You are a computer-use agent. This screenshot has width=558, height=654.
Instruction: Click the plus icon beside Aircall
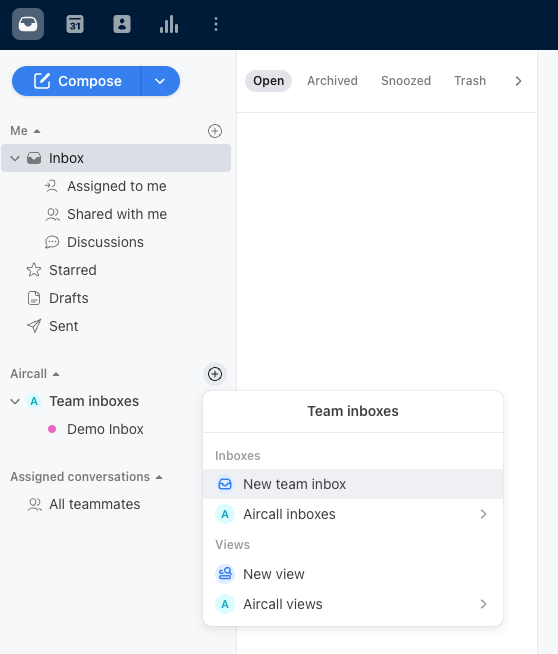coord(215,374)
